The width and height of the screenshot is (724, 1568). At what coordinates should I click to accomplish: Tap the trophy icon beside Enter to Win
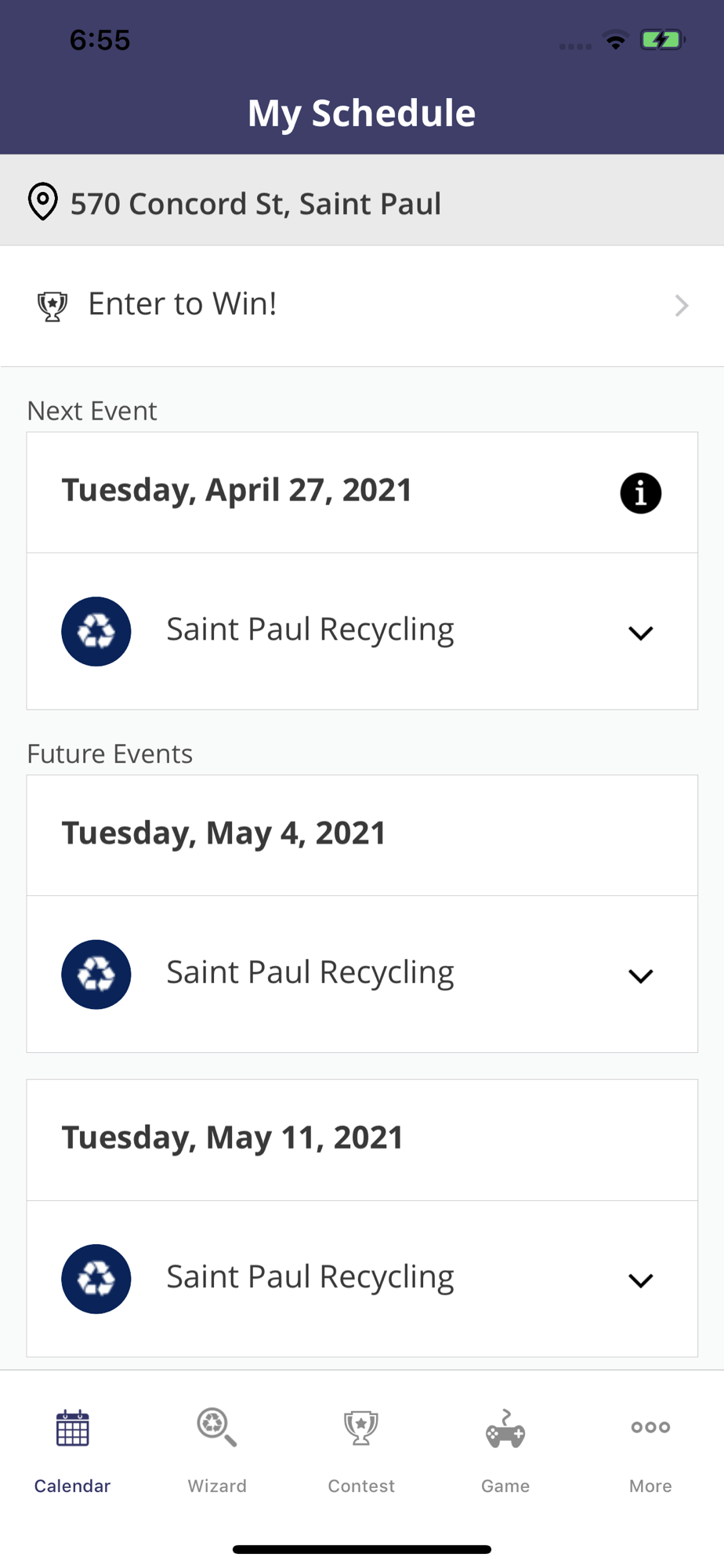(52, 306)
